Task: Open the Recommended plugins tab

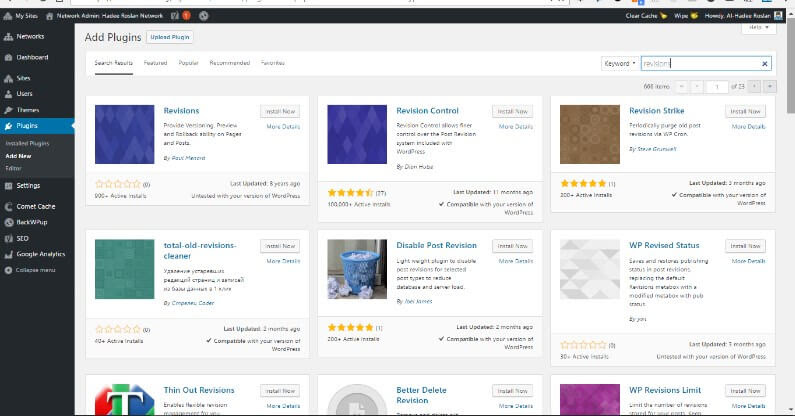Action: pos(230,63)
